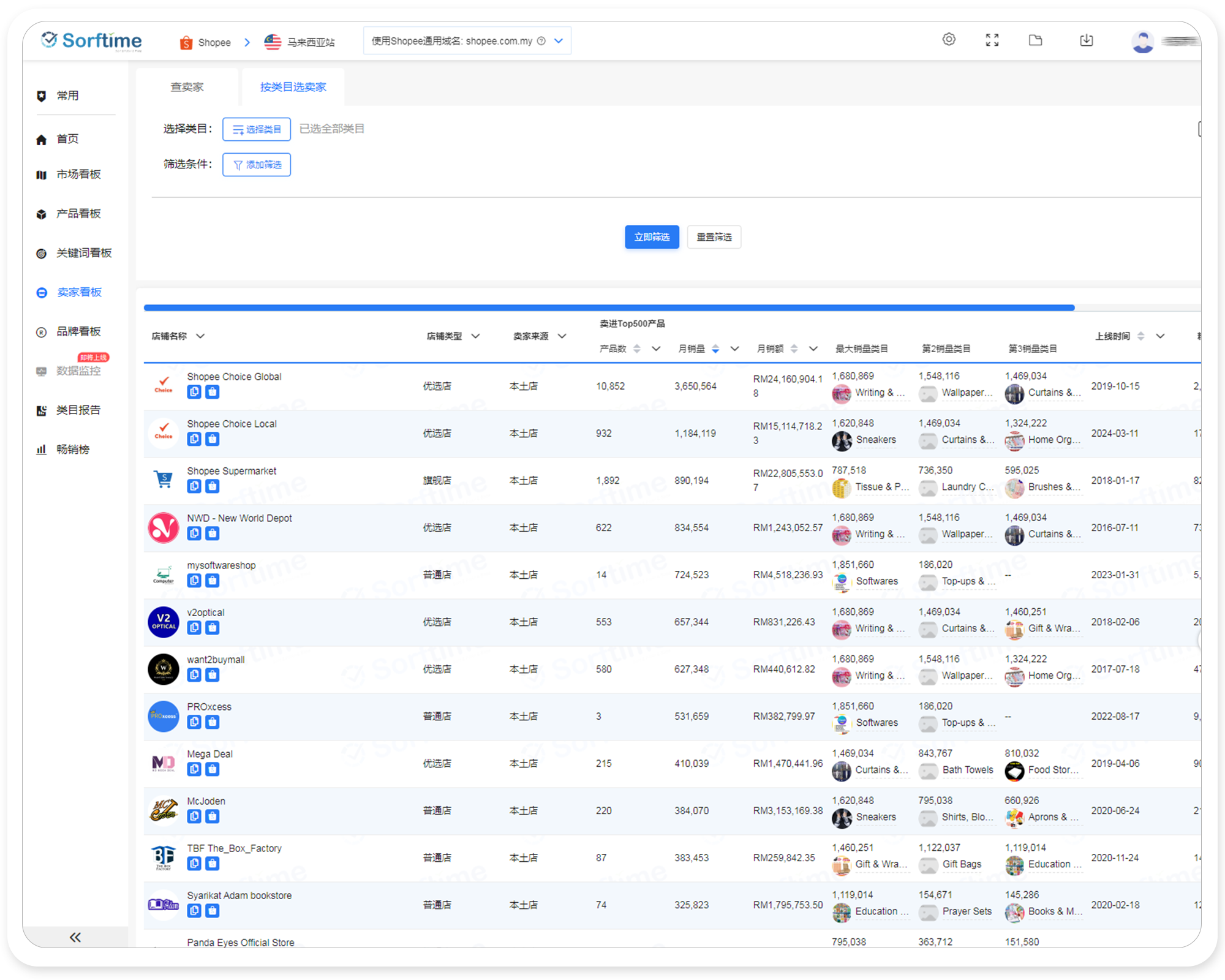This screenshot has height=980, width=1225.
Task: Click Tissue & P... category in Shopee Supermarket row
Action: [882, 487]
